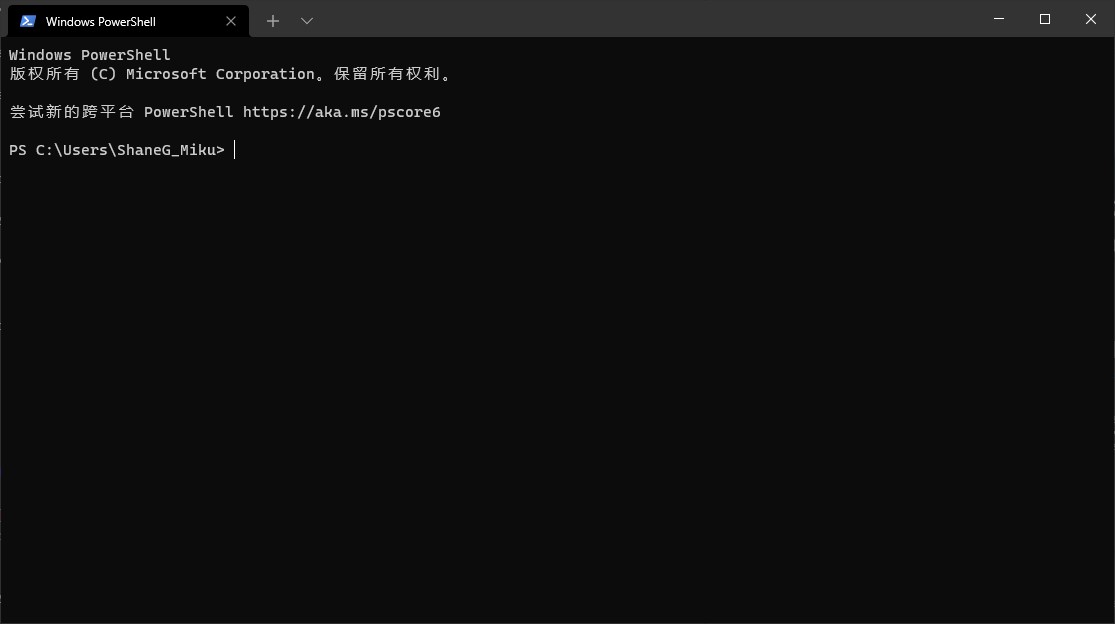Close the Windows Terminal window
Image resolution: width=1115 pixels, height=624 pixels.
[1091, 19]
